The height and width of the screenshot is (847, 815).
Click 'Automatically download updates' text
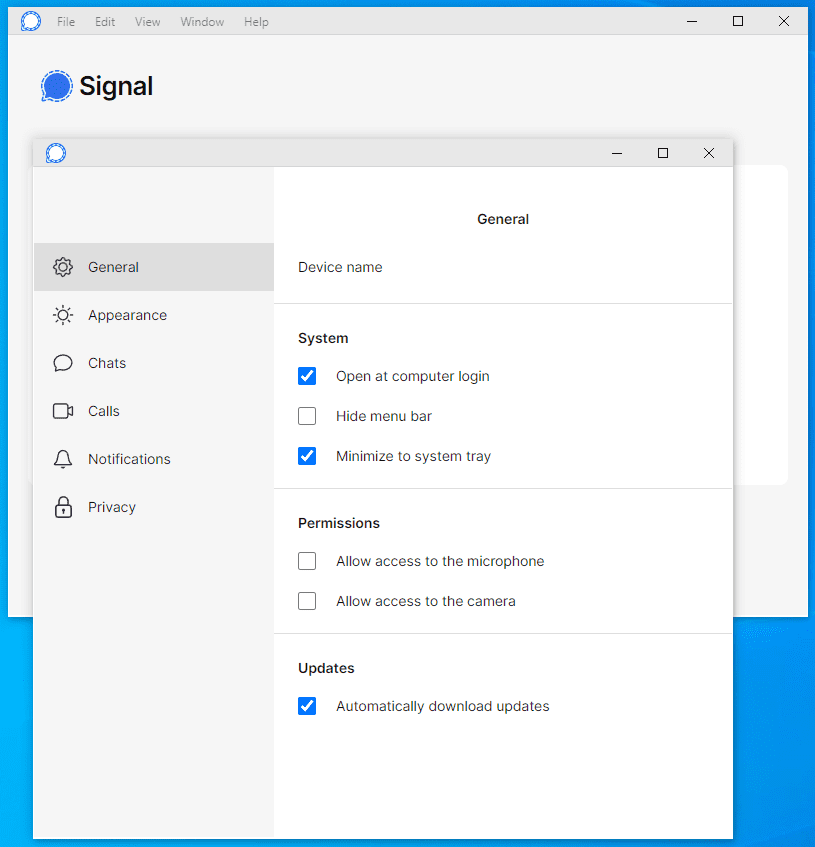click(442, 706)
